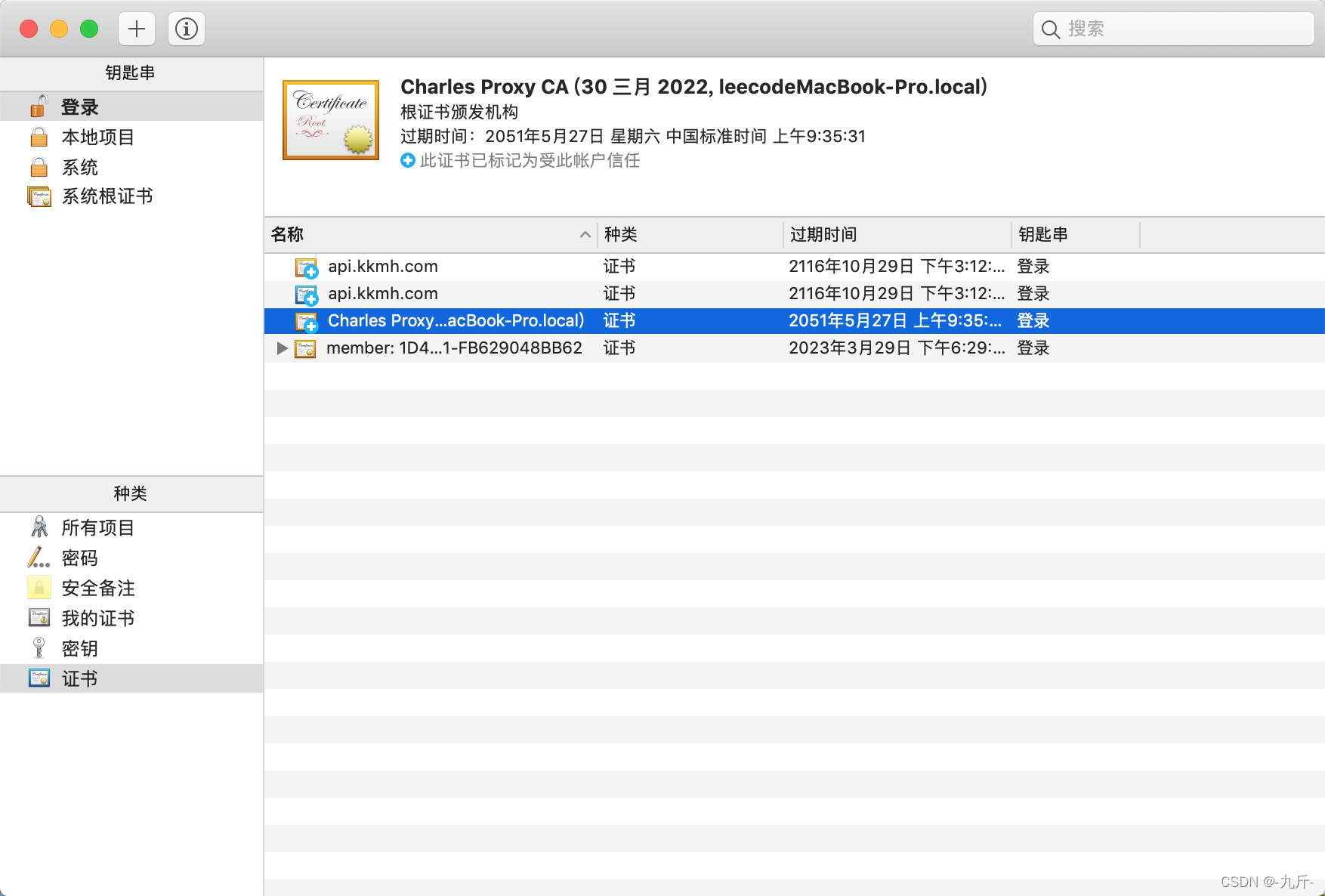1325x896 pixels.
Task: Select the 本地项目 keychain padlock icon
Action: [x=39, y=137]
